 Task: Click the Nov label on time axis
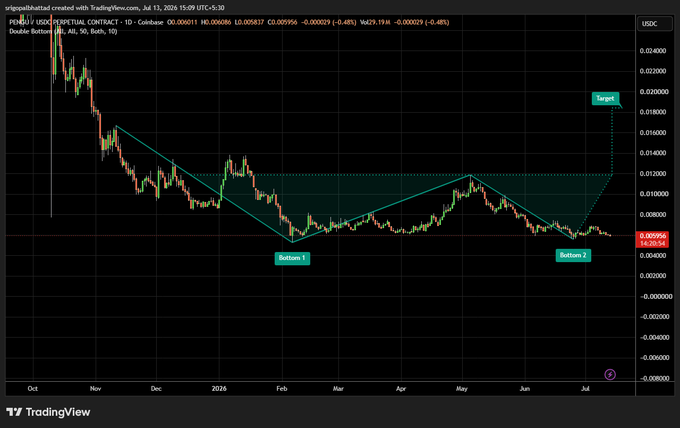pyautogui.click(x=95, y=389)
